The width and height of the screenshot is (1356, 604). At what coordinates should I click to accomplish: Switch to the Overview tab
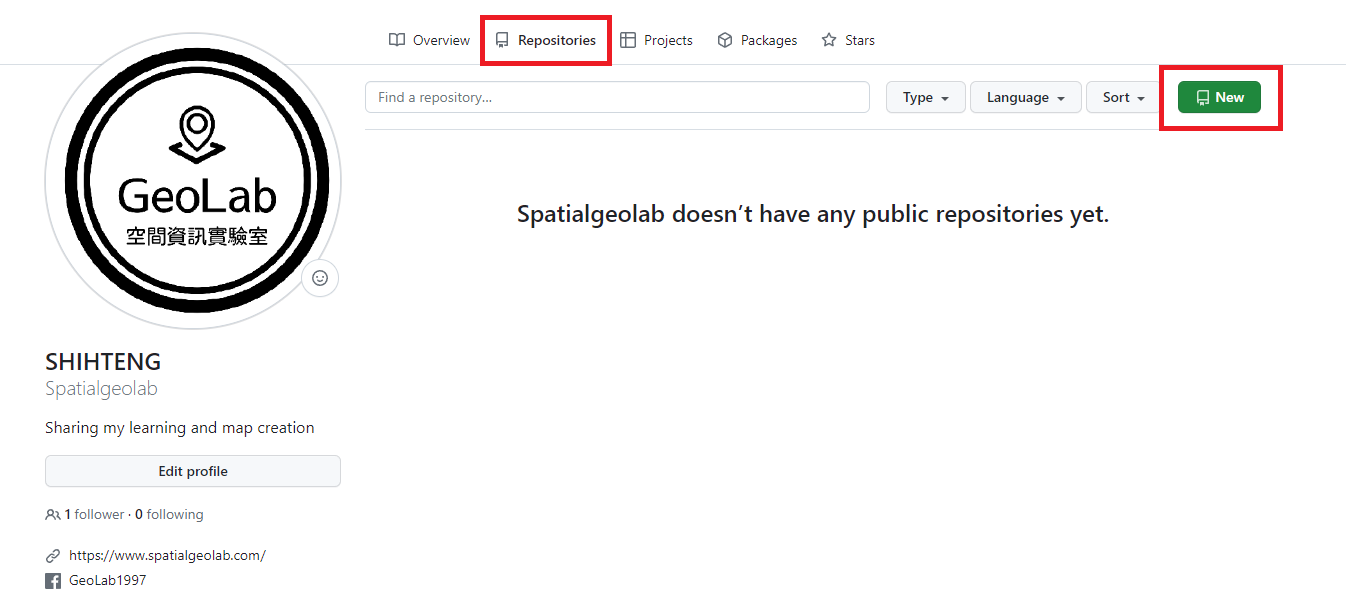(429, 41)
